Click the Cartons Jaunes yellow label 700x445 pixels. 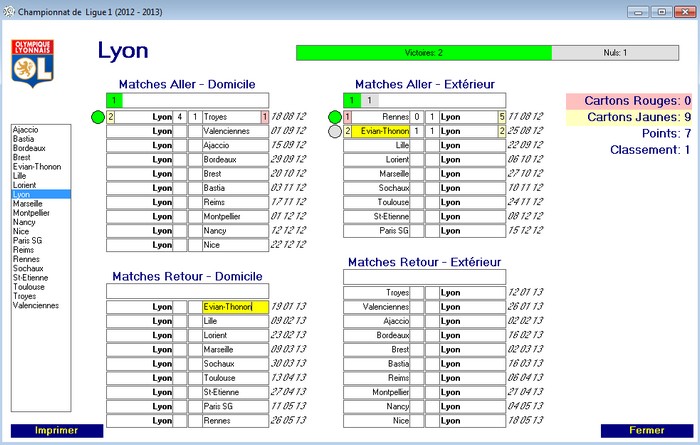[x=629, y=117]
